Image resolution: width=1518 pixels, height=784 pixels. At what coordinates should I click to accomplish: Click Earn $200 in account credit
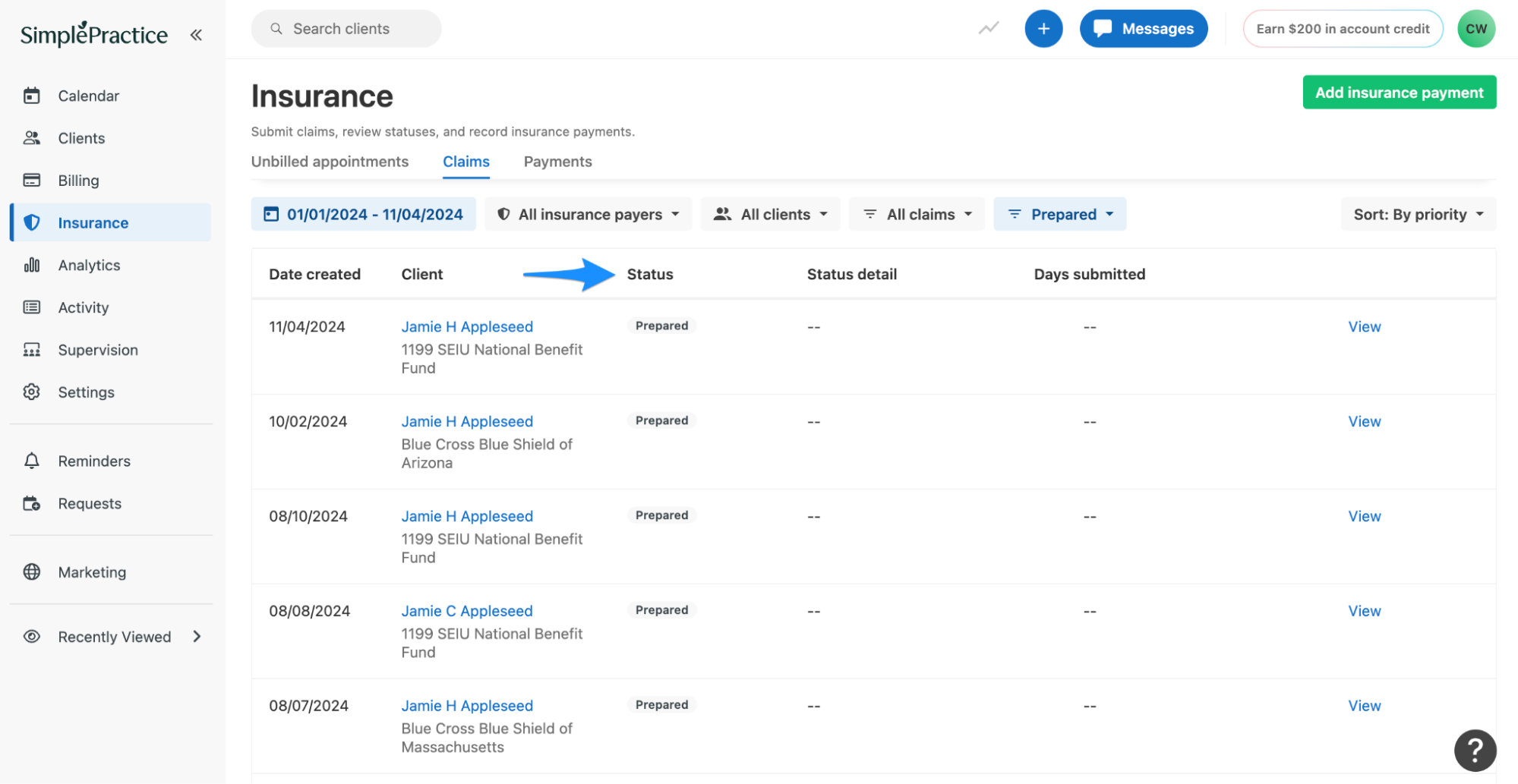[1342, 29]
